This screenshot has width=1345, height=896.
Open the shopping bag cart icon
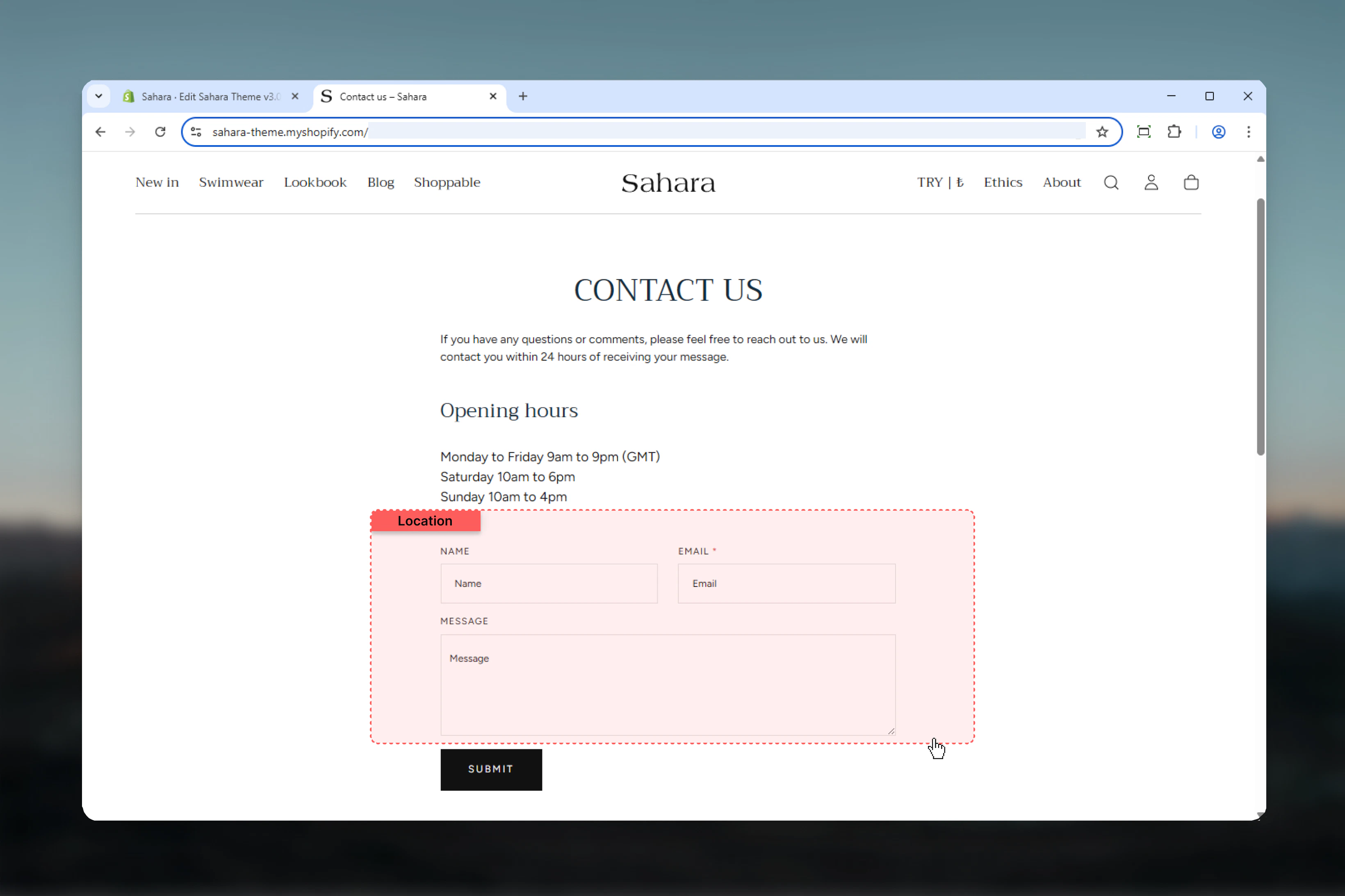pos(1191,182)
